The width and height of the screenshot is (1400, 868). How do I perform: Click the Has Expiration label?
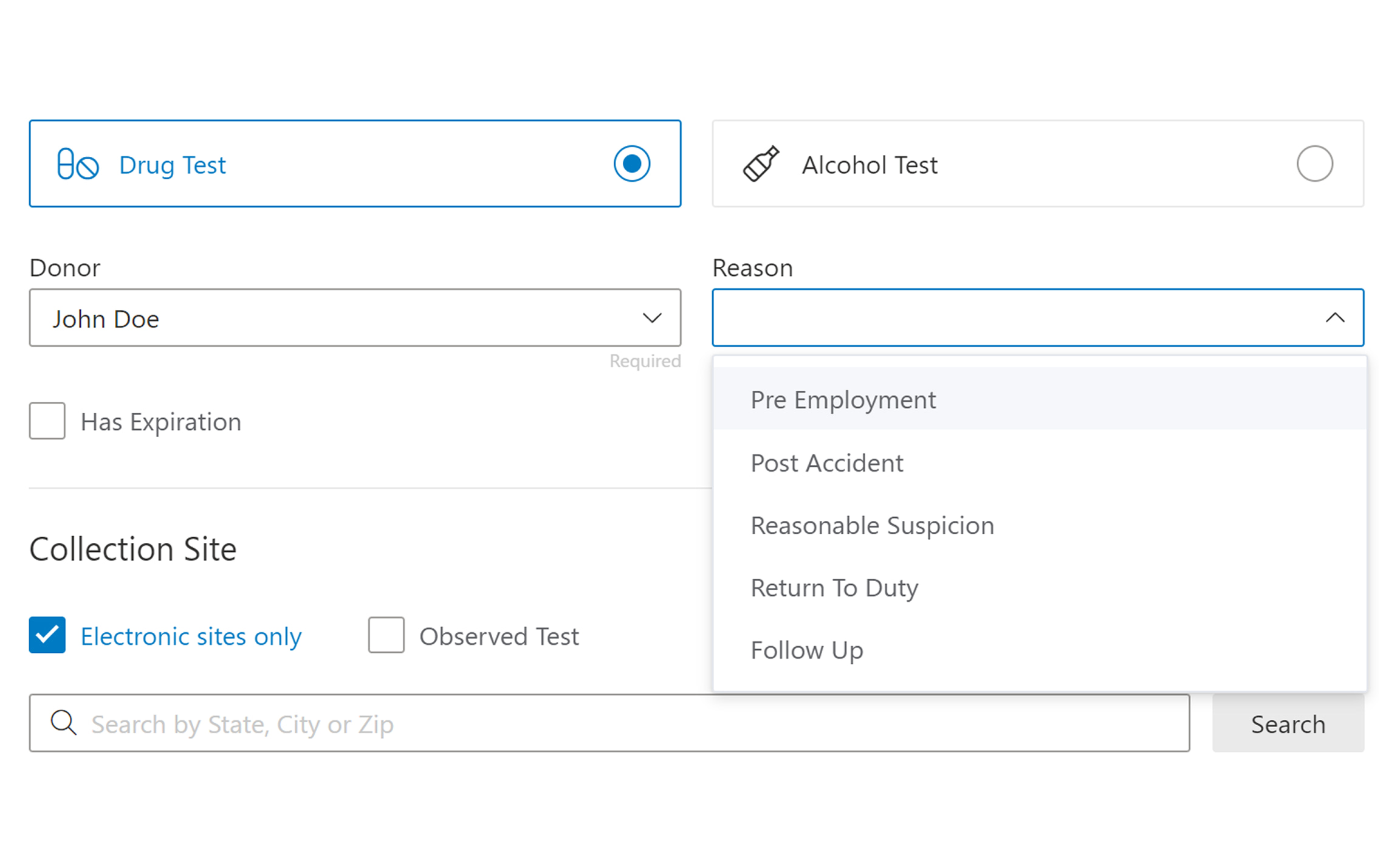coord(161,422)
